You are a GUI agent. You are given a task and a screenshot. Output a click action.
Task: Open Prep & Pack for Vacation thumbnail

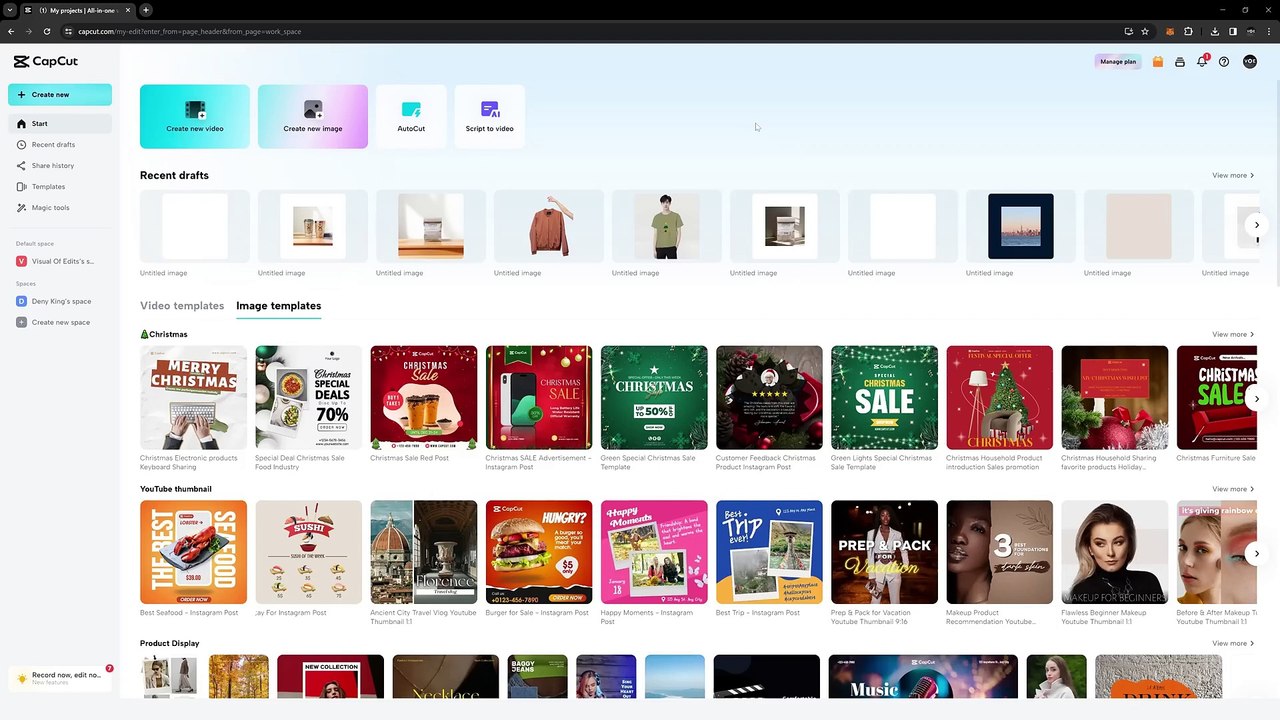[x=884, y=552]
